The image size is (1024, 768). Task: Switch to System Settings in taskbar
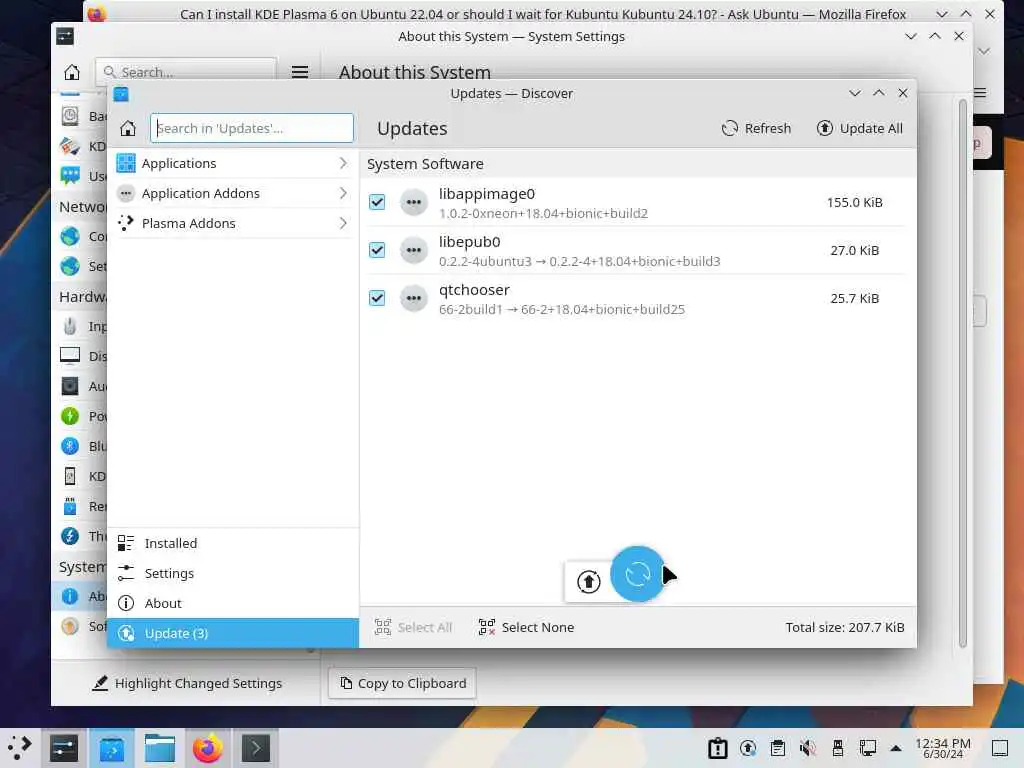63,748
